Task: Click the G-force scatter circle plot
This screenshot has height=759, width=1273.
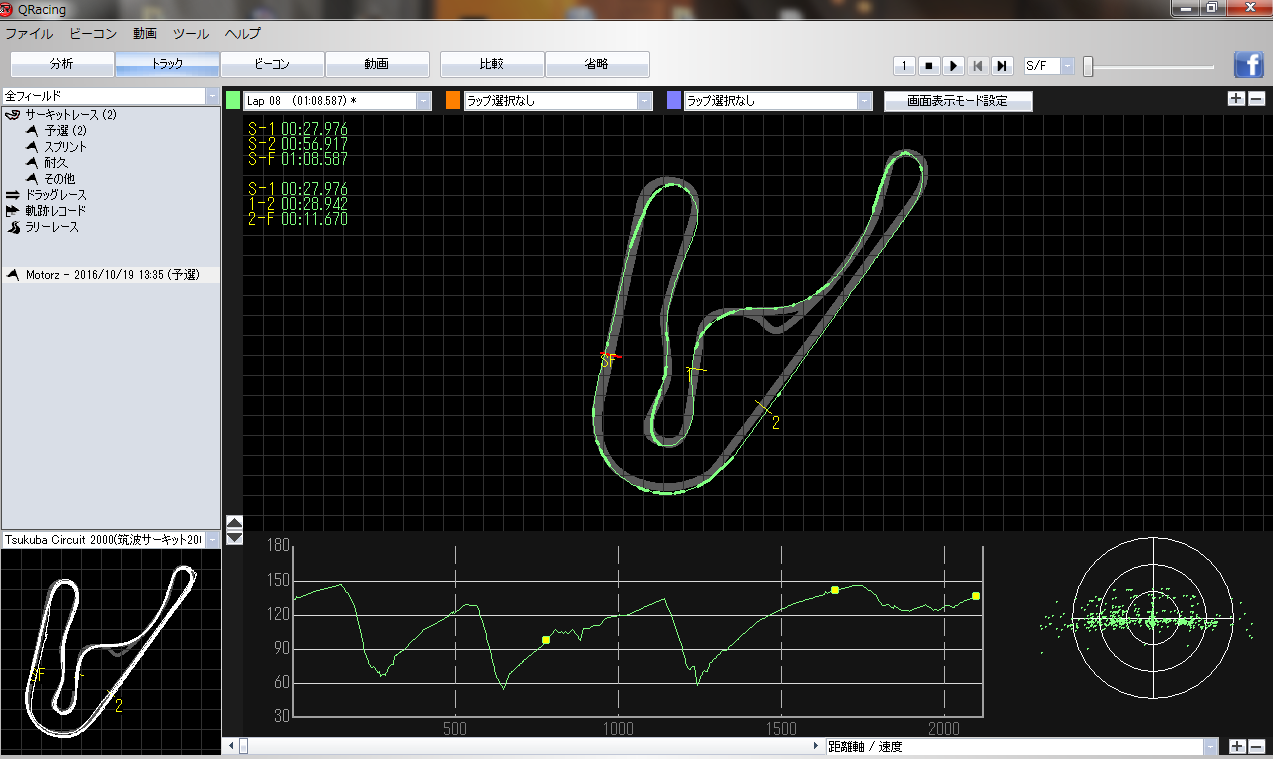Action: point(1151,620)
